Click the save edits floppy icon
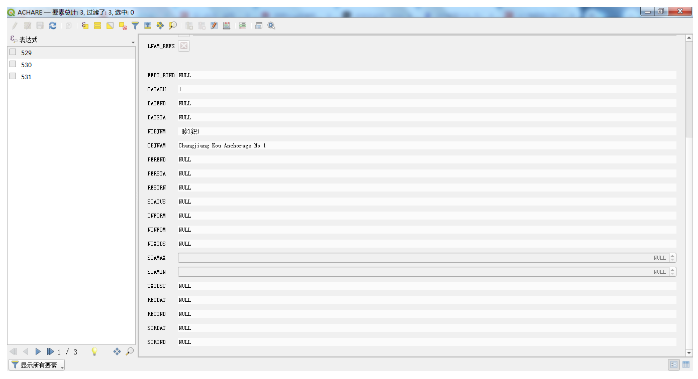This screenshot has width=698, height=379. click(x=40, y=26)
